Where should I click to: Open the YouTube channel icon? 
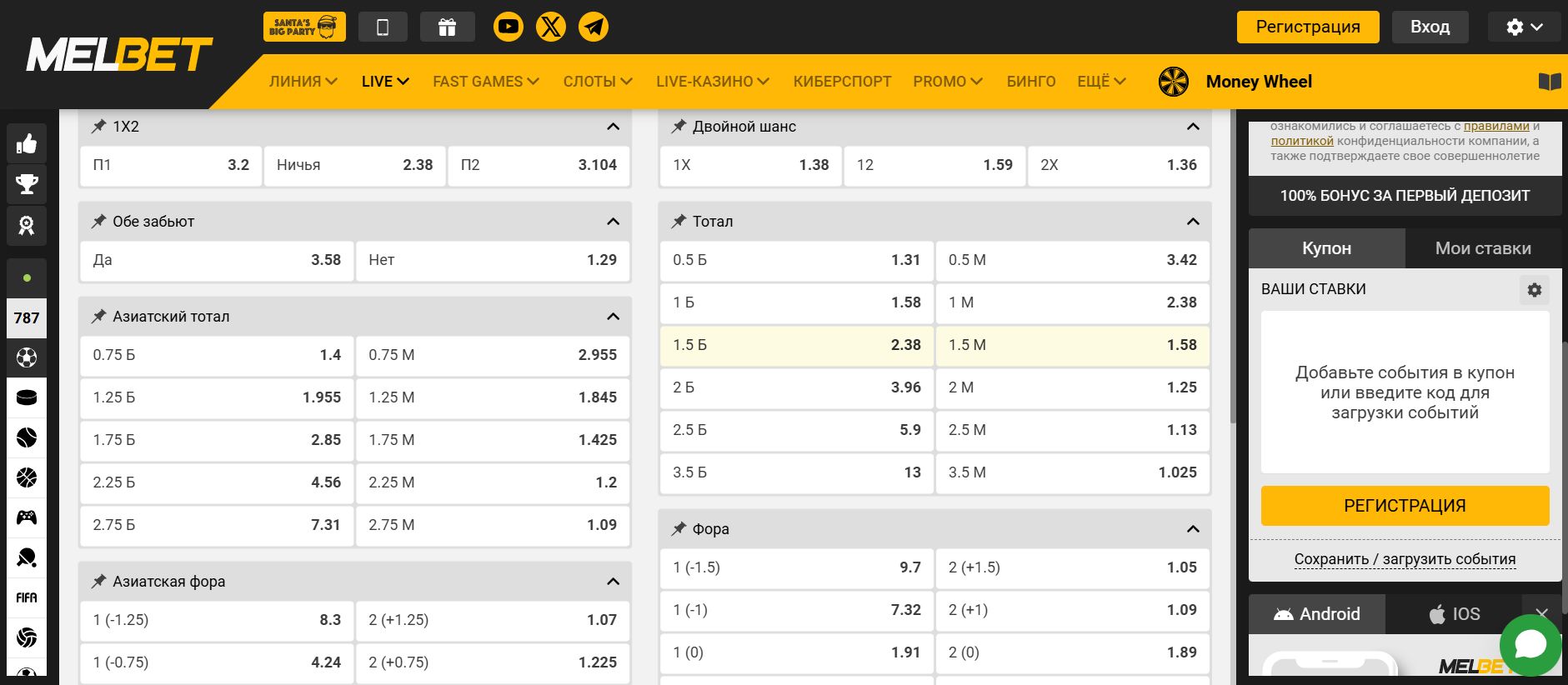(x=508, y=27)
